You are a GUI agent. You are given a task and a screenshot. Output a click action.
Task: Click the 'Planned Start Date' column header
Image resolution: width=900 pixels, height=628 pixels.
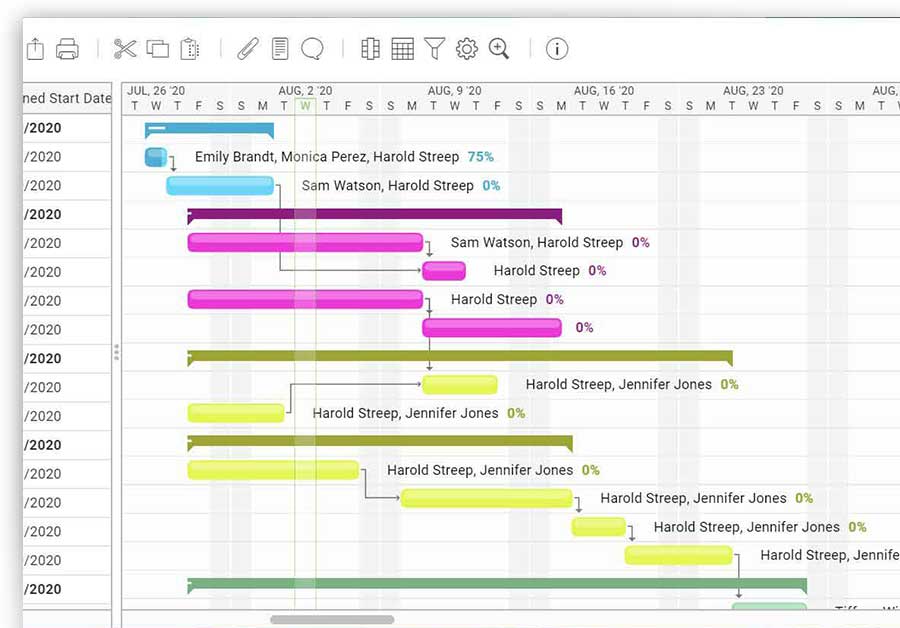point(67,98)
